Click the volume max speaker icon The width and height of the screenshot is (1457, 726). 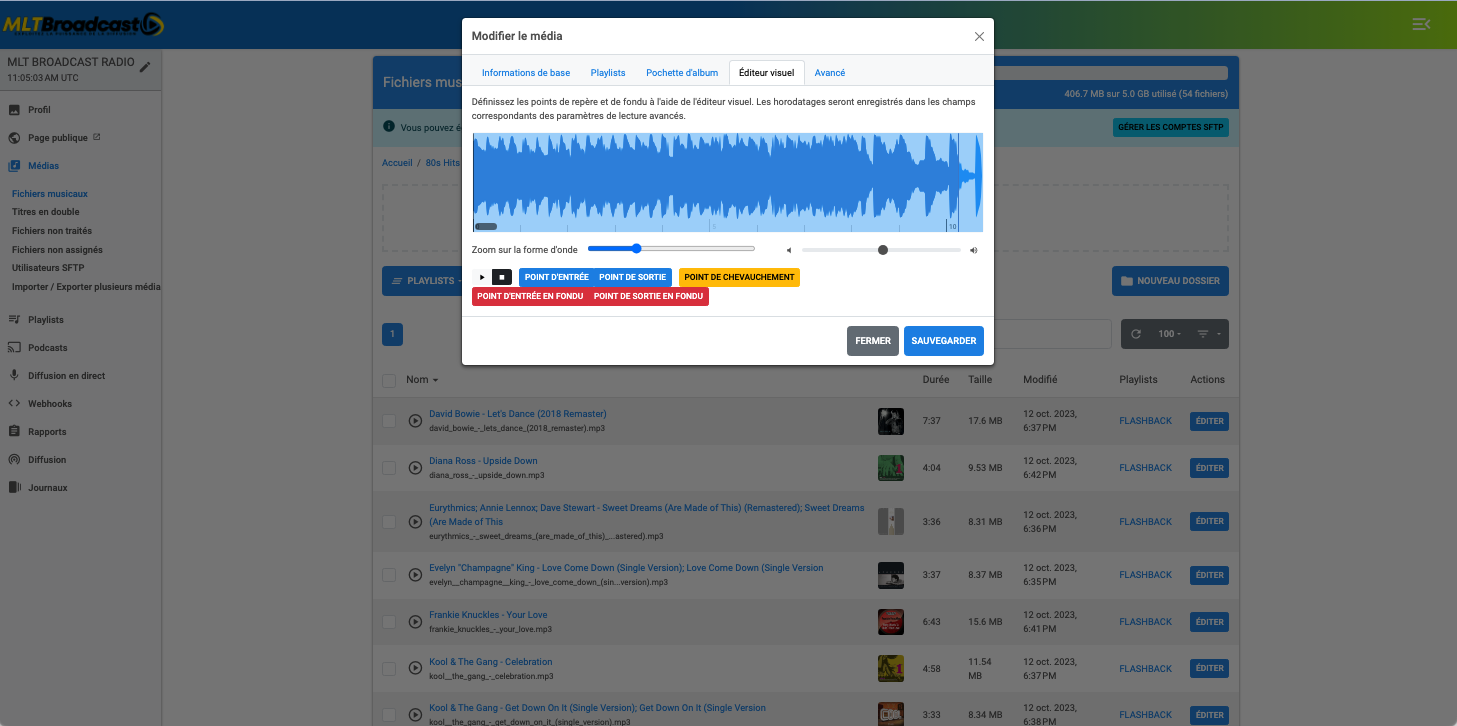point(973,250)
